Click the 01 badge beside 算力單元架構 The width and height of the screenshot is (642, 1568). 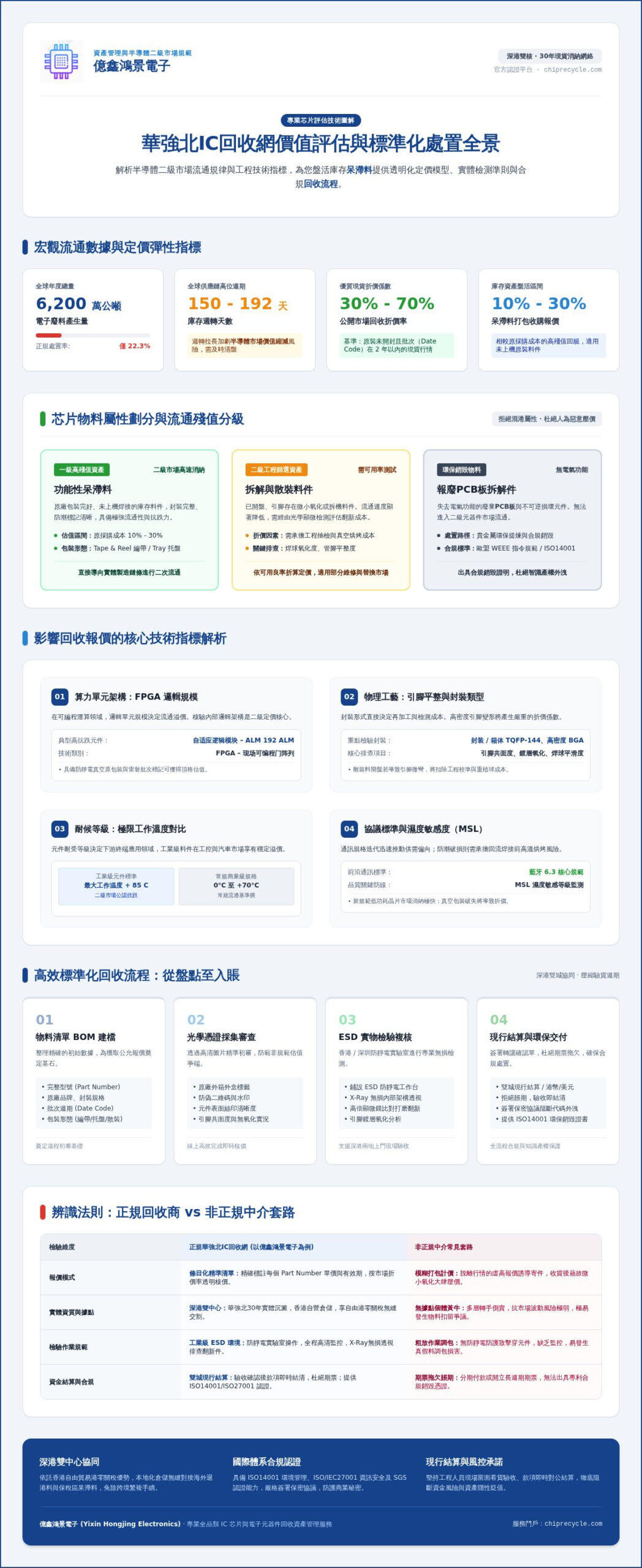[59, 696]
